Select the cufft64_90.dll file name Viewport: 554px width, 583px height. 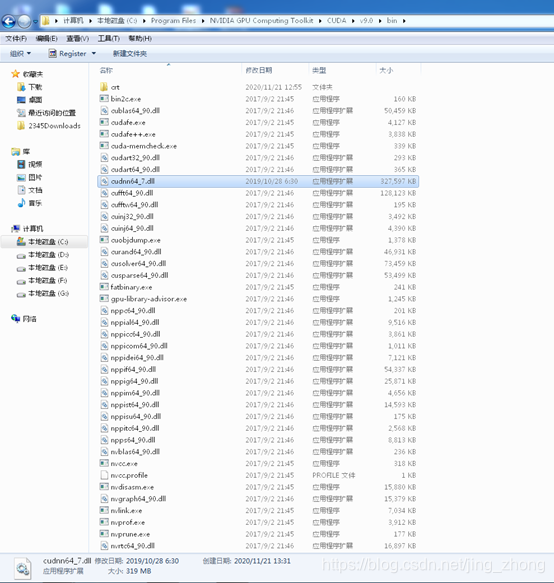click(132, 193)
